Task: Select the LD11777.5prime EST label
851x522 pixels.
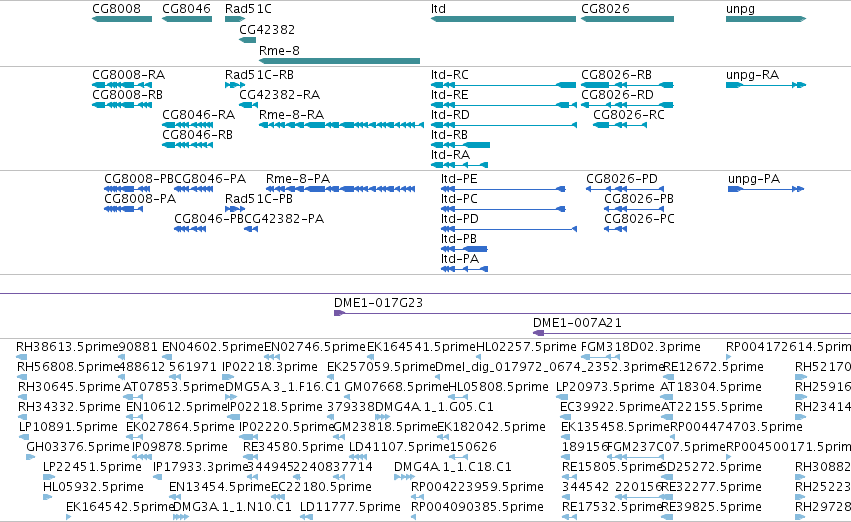Action: tap(350, 507)
